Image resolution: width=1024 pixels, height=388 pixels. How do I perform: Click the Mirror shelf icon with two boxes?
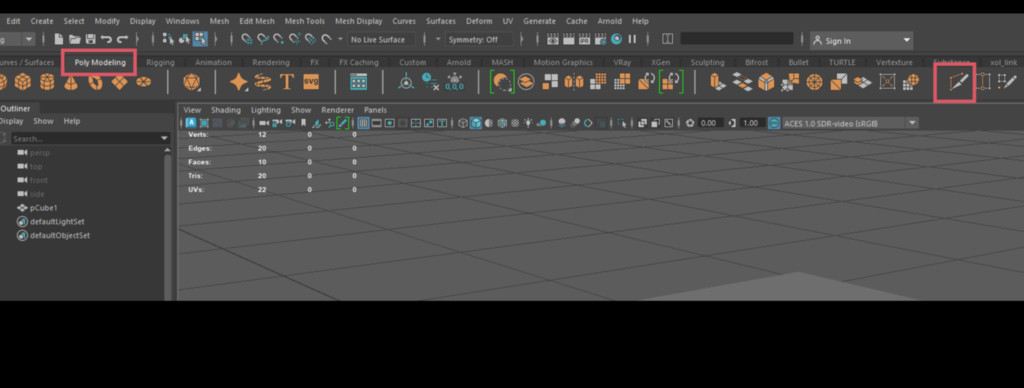point(574,82)
